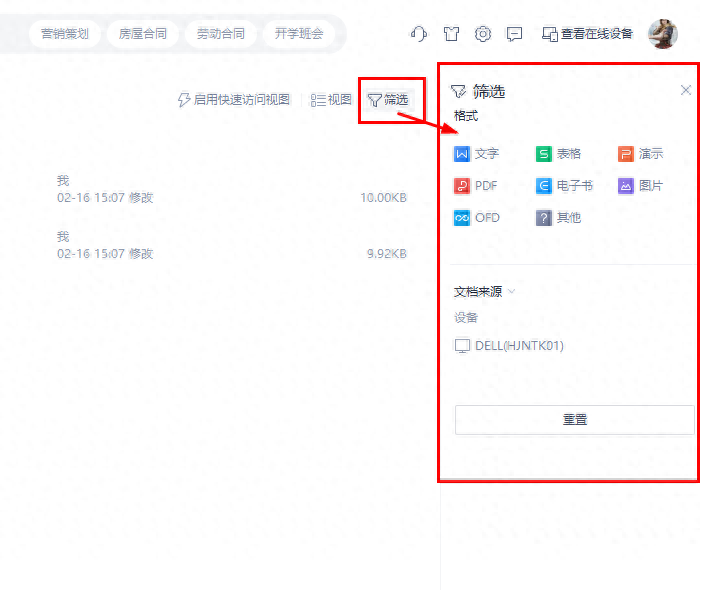Close the 筛选 panel
This screenshot has width=701, height=590.
pos(686,90)
